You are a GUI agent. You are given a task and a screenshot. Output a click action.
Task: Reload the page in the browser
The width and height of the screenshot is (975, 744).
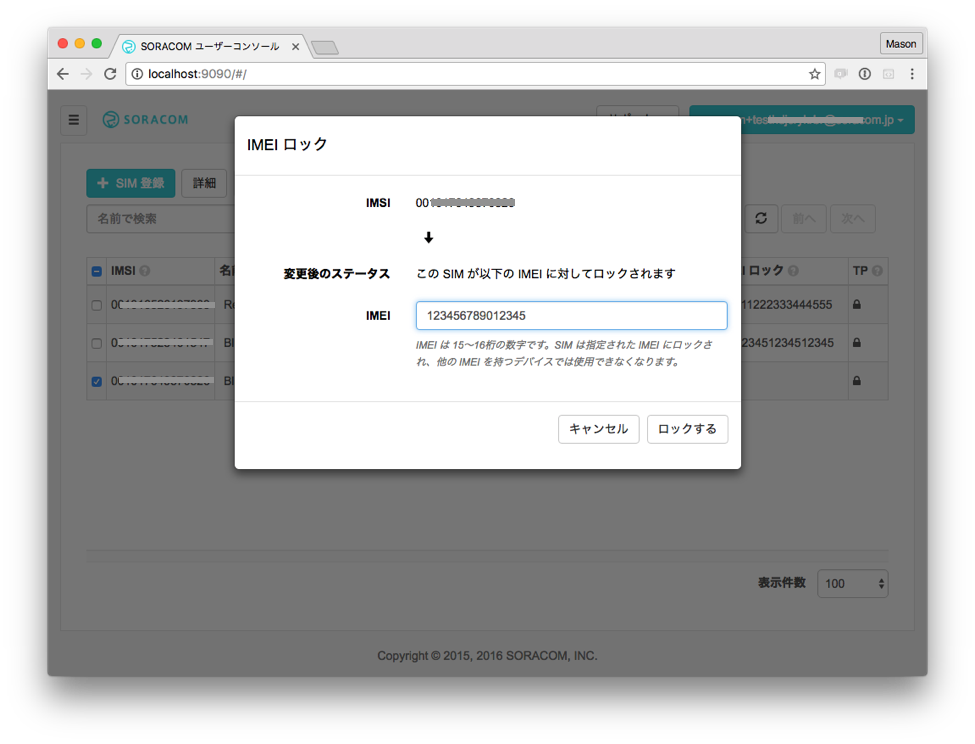coord(110,74)
